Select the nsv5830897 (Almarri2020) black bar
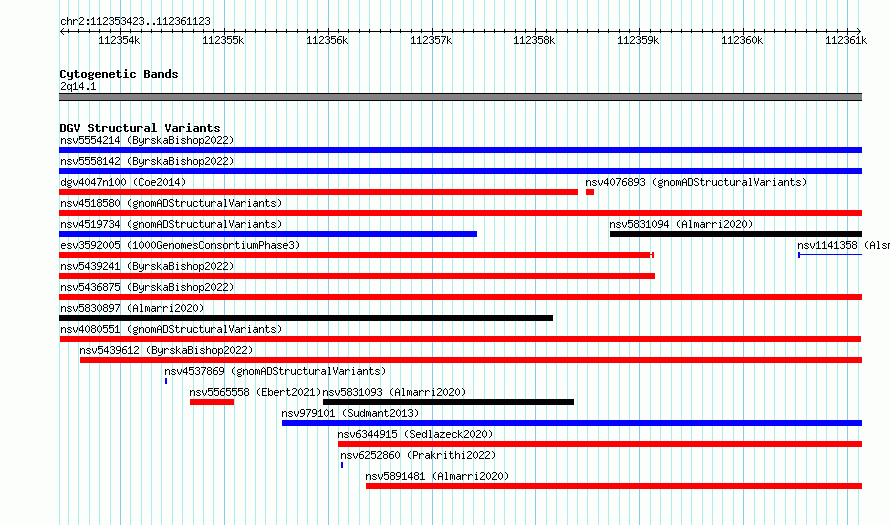Viewport: 890px width, 525px height. pos(306,318)
